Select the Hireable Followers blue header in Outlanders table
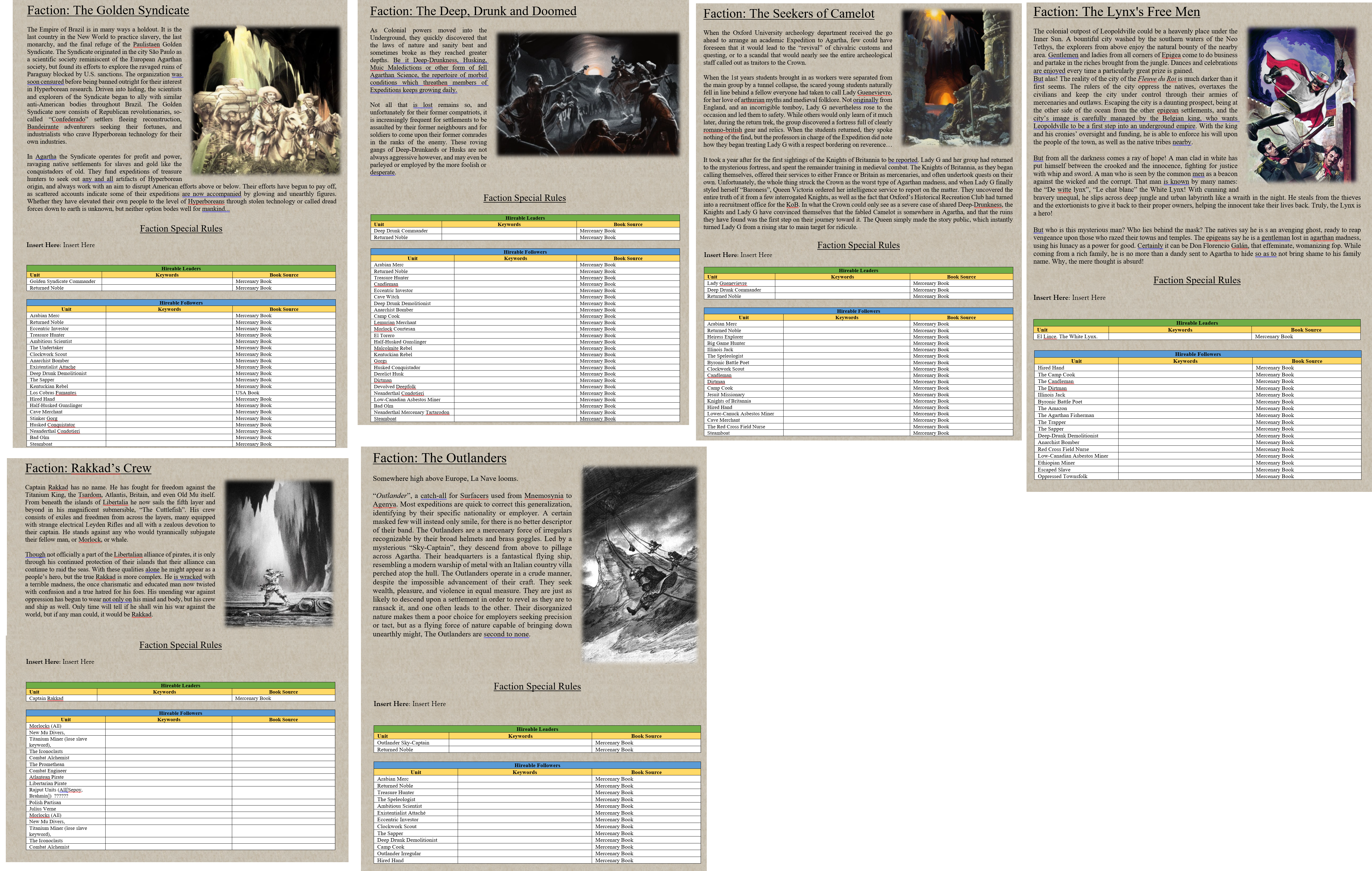1372x871 pixels. pyautogui.click(x=537, y=765)
